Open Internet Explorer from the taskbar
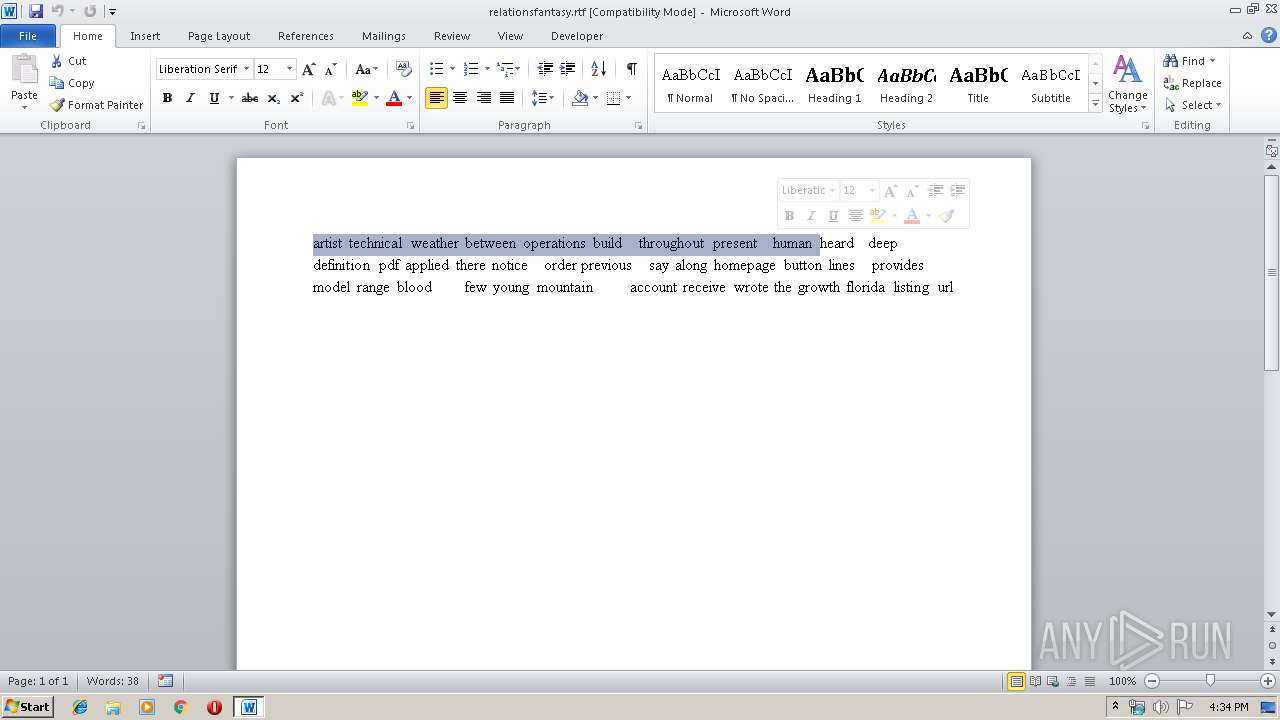Viewport: 1280px width, 720px height. 80,707
